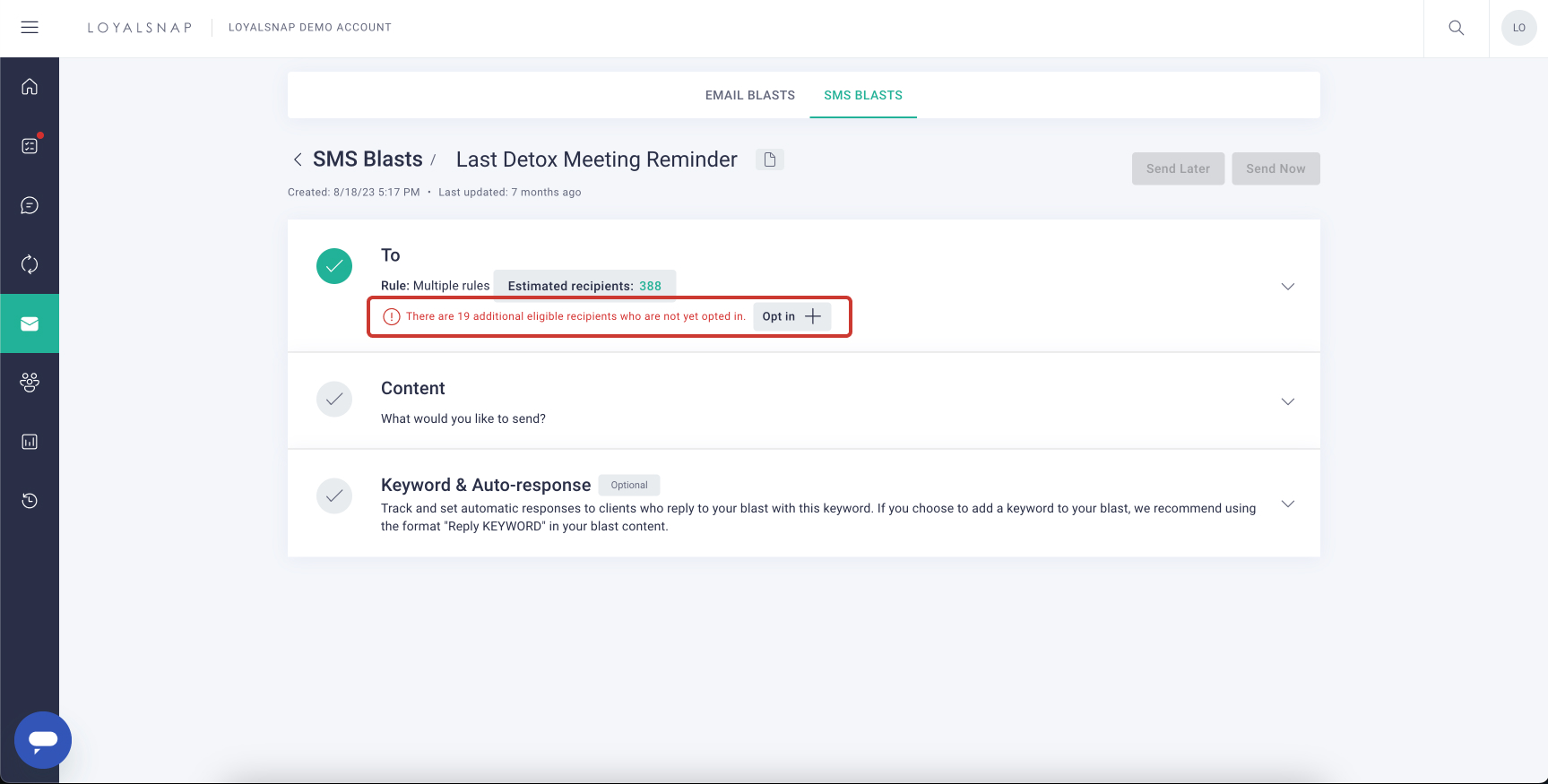The image size is (1548, 784).
Task: Click the search magnifier icon
Action: point(1457,28)
